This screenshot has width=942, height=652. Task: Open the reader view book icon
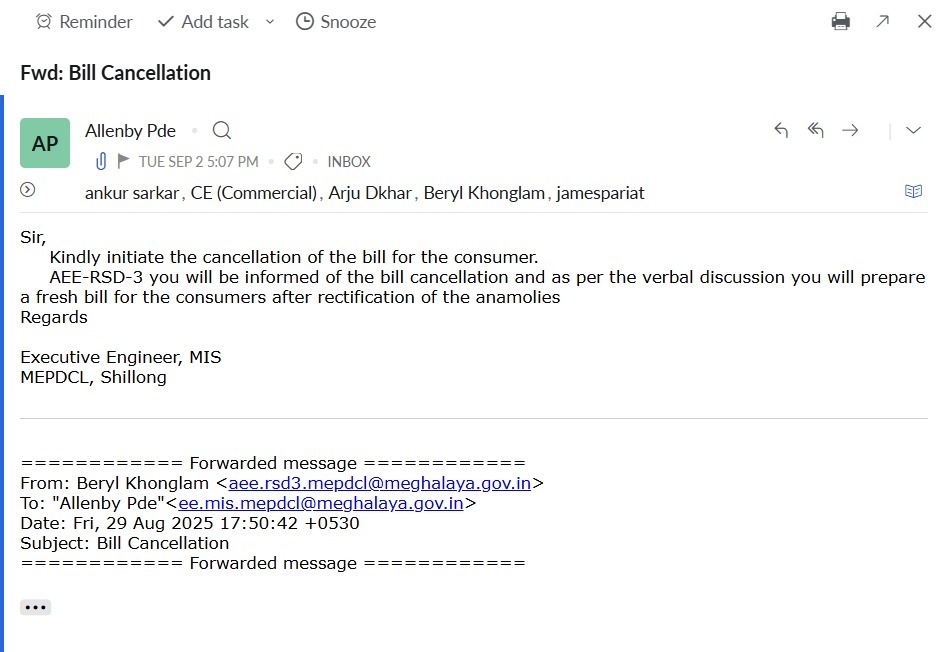click(x=913, y=191)
